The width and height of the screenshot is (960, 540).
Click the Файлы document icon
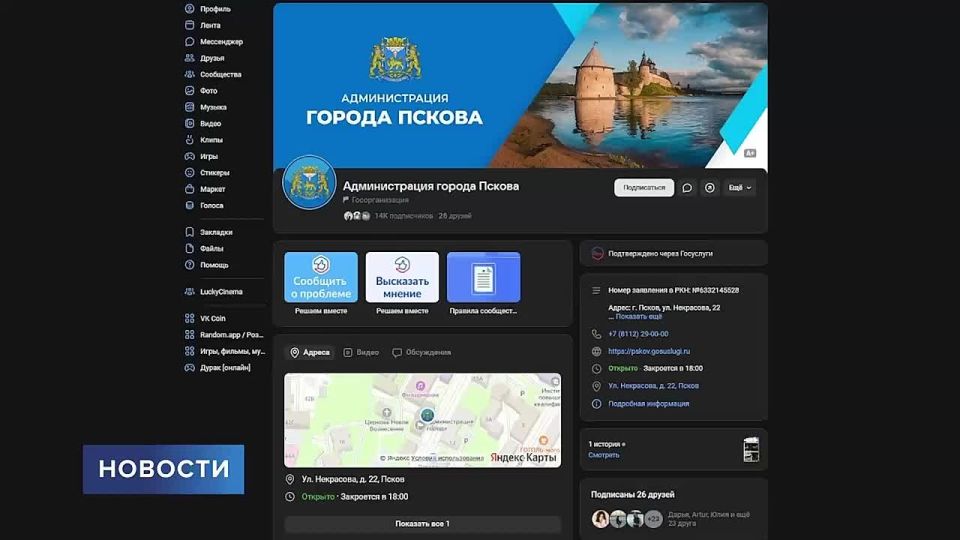[190, 249]
